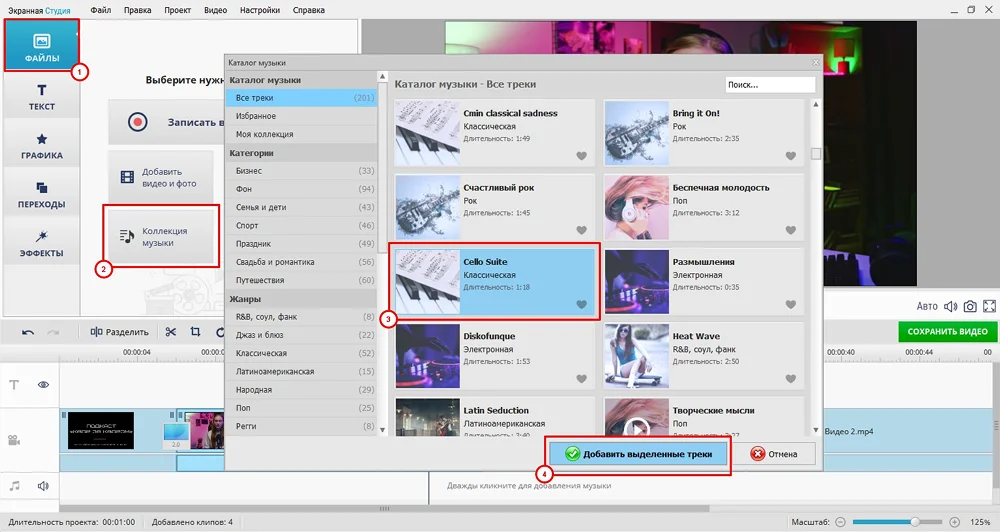The width and height of the screenshot is (1000, 532).
Task: Click the crop tool icon
Action: coord(195,332)
